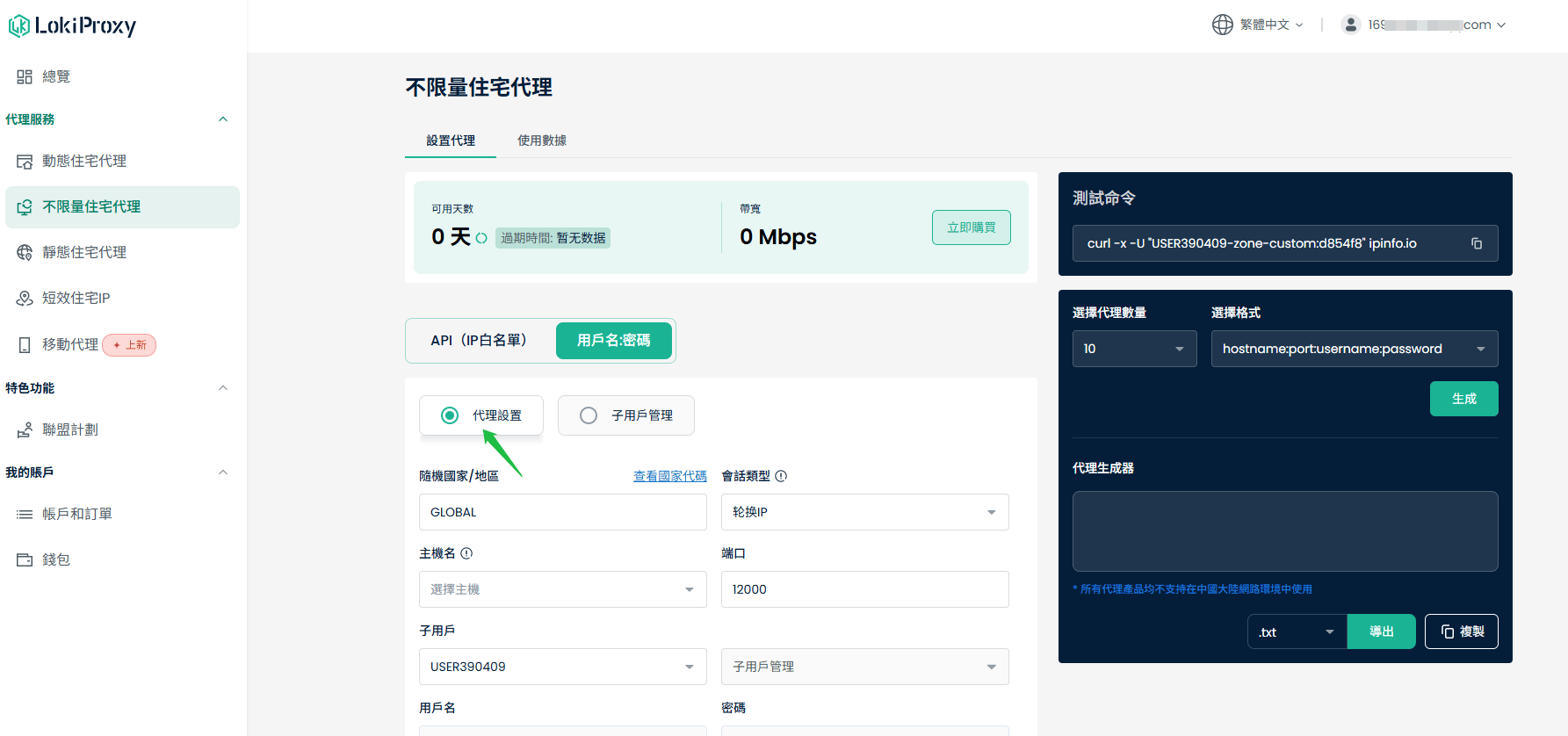Show info tooltip next to 主機名
This screenshot has height=736, width=1568.
[x=466, y=553]
